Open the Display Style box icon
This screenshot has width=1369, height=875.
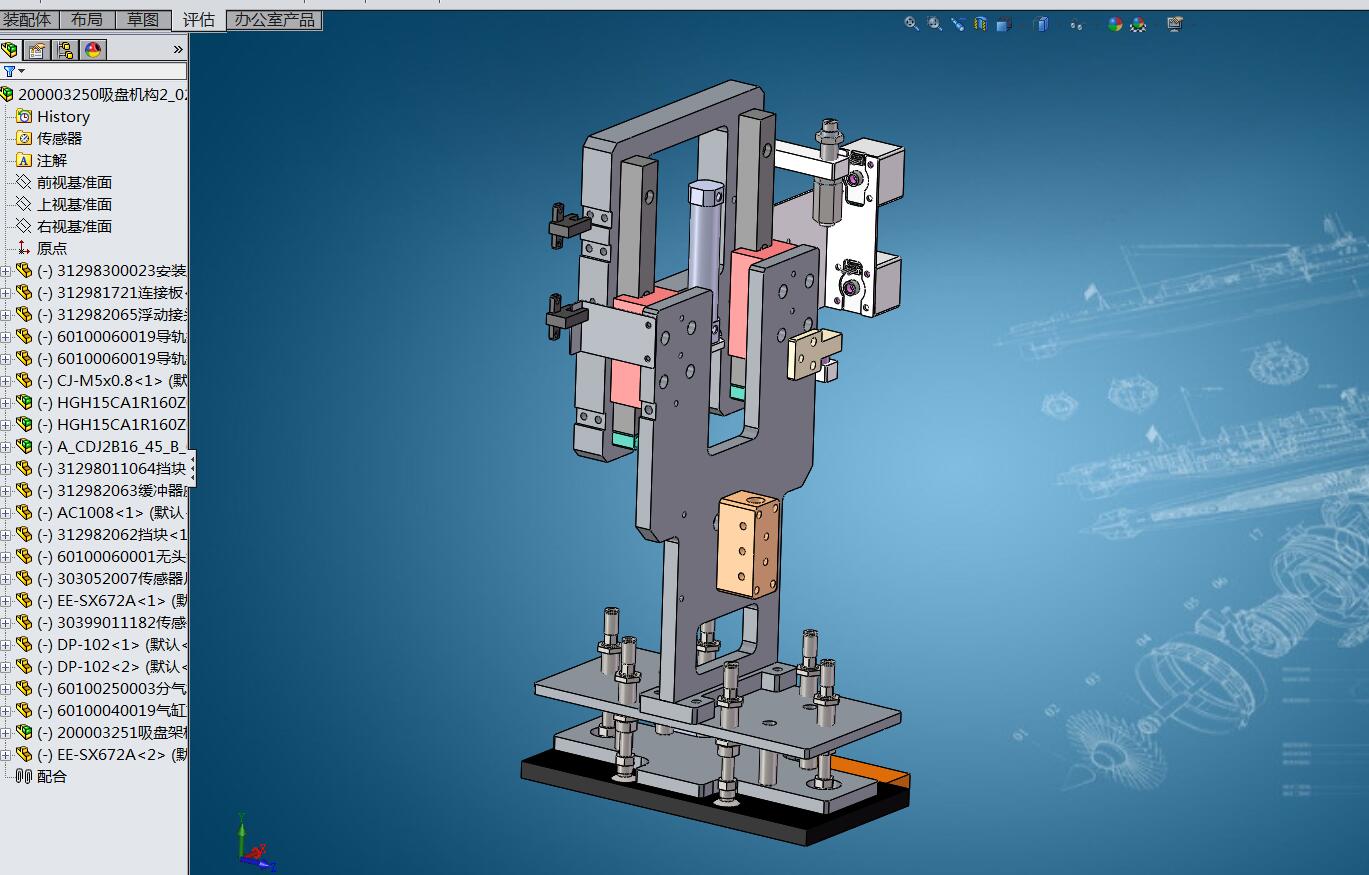tap(1041, 24)
